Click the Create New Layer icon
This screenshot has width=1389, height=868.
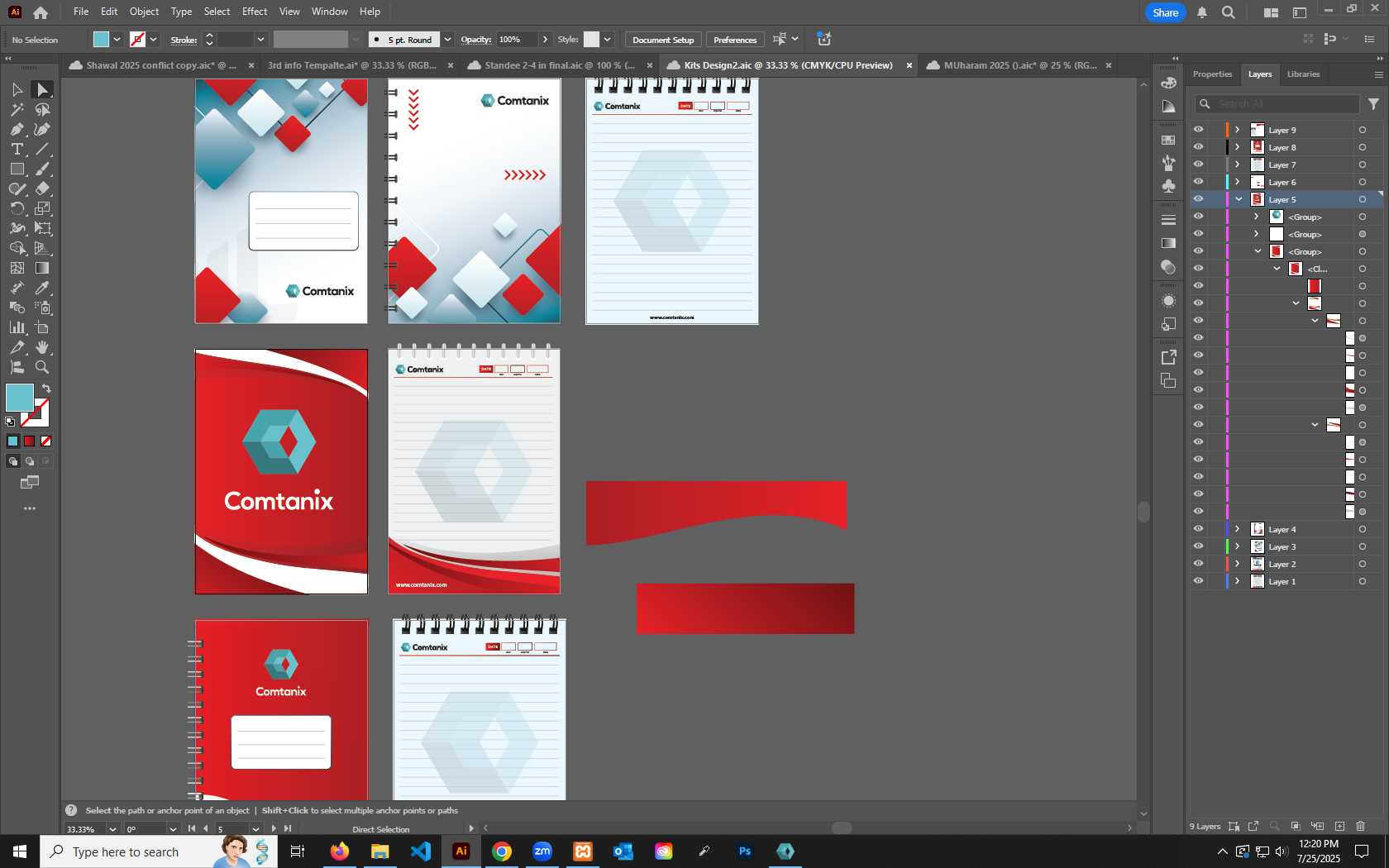coord(1339,826)
